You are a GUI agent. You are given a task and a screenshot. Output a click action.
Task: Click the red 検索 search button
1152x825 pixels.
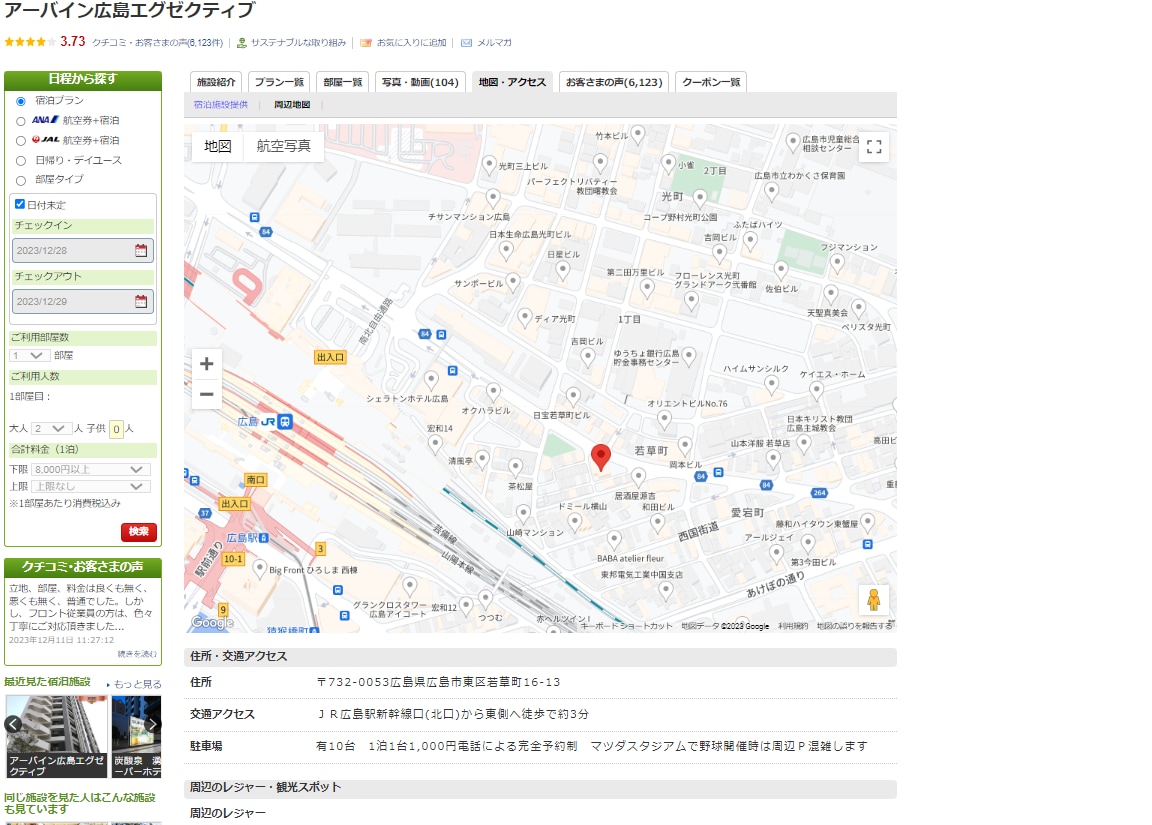[x=139, y=532]
